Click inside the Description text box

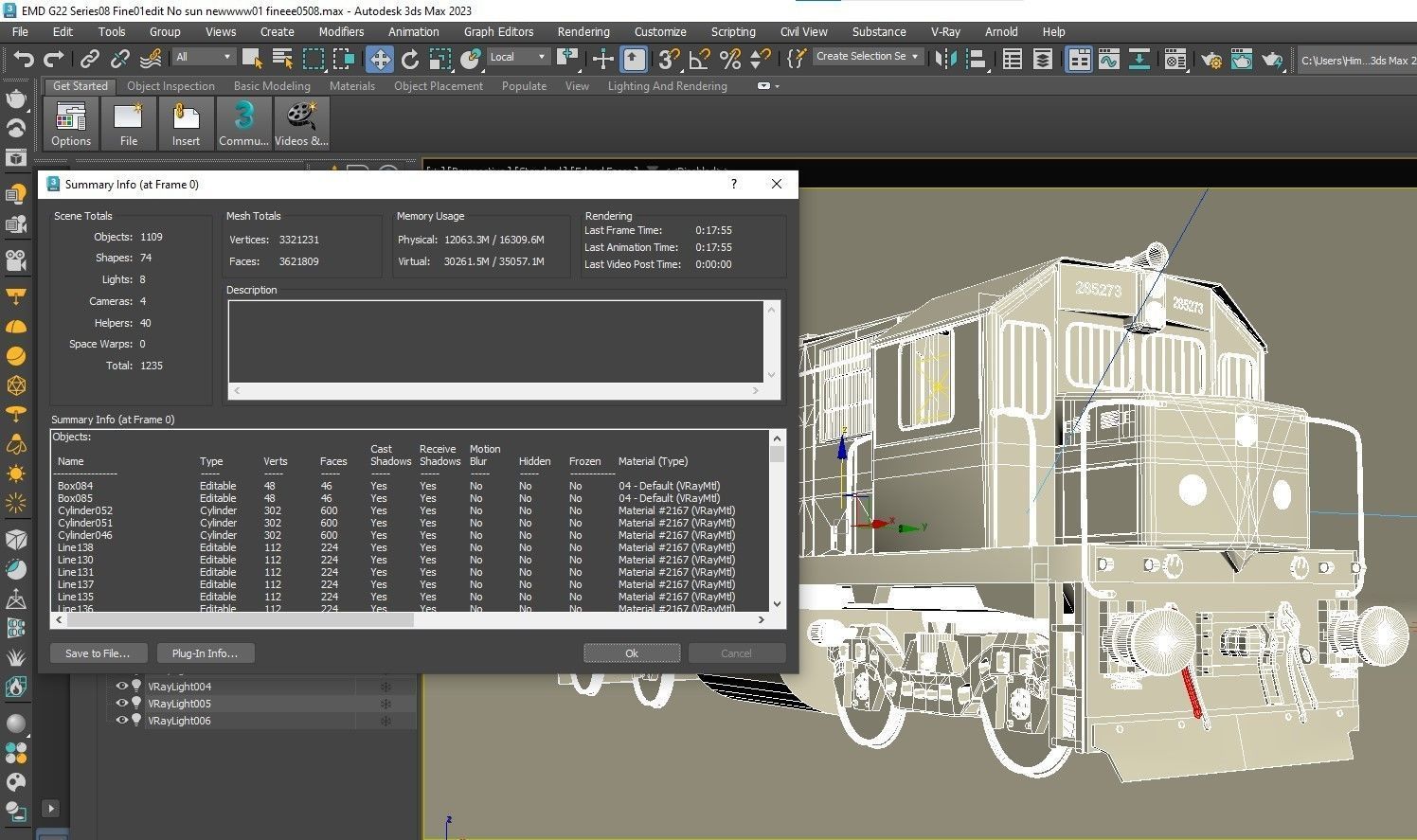(495, 342)
